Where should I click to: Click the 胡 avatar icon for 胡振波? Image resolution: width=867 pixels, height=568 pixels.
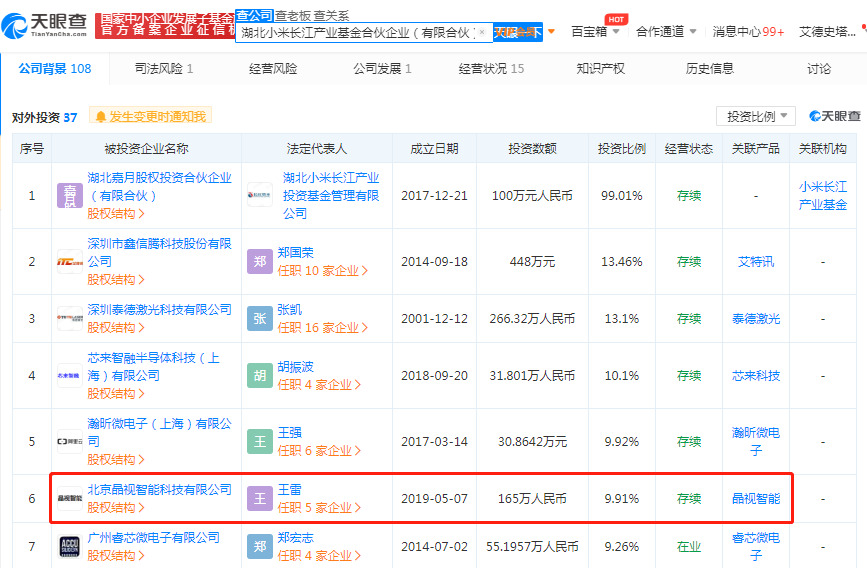[x=260, y=376]
